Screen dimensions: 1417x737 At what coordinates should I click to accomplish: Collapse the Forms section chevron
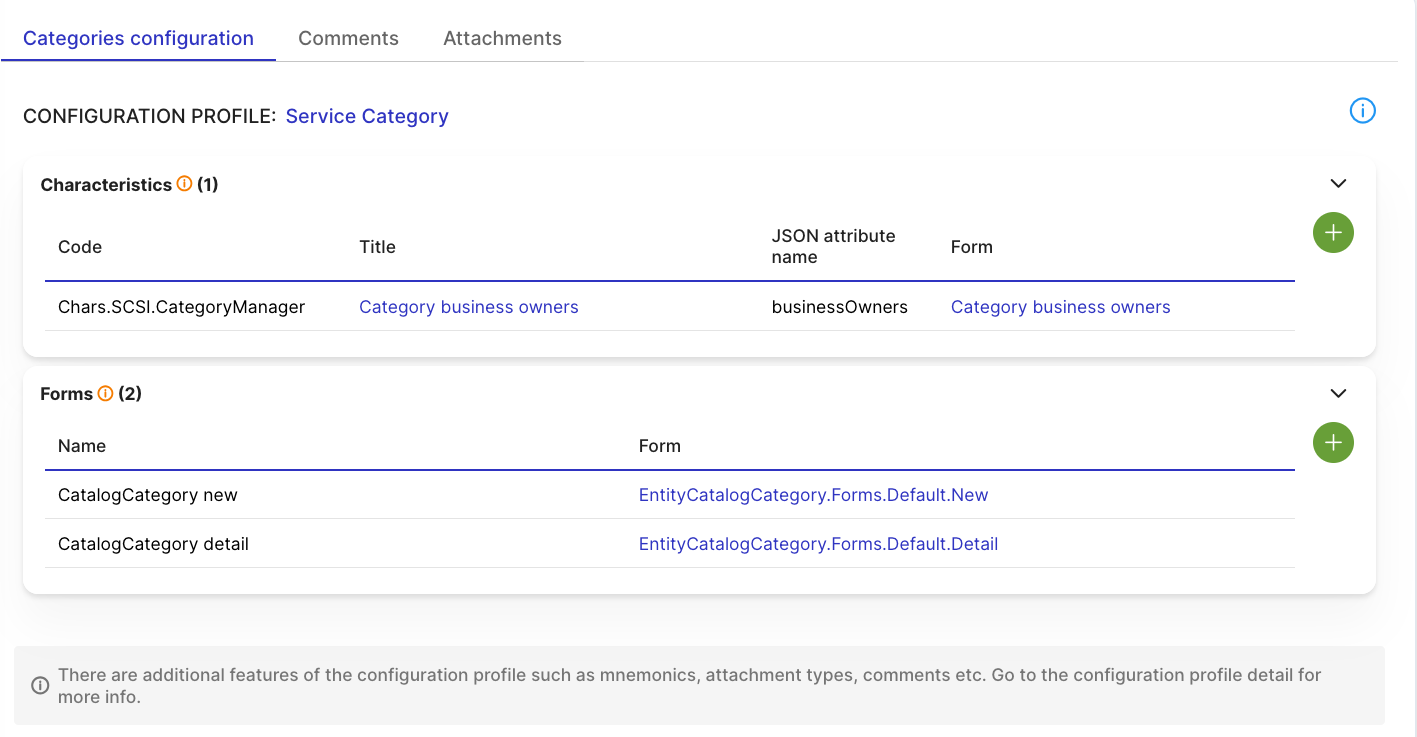point(1338,394)
